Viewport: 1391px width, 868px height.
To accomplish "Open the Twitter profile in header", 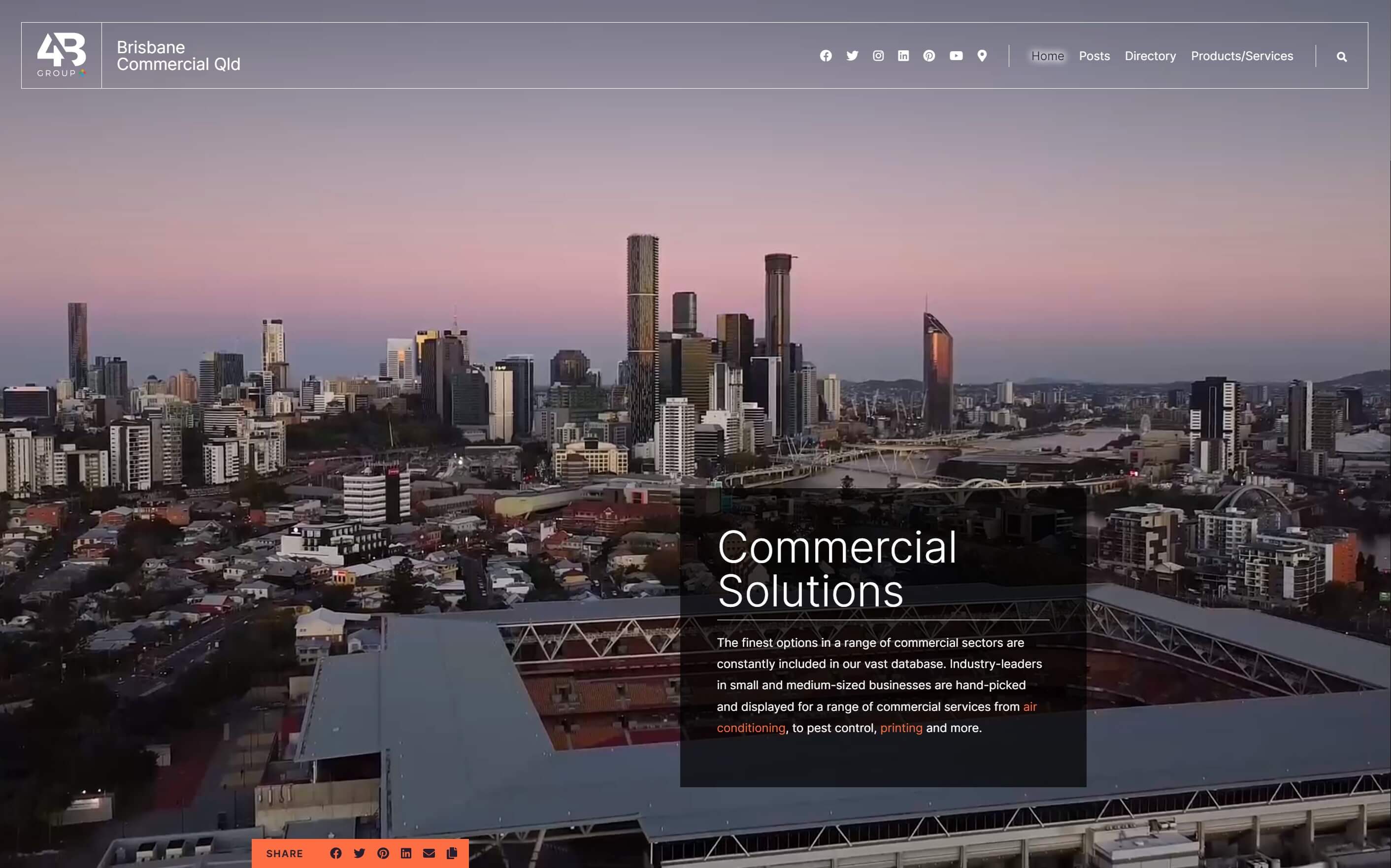I will 852,56.
